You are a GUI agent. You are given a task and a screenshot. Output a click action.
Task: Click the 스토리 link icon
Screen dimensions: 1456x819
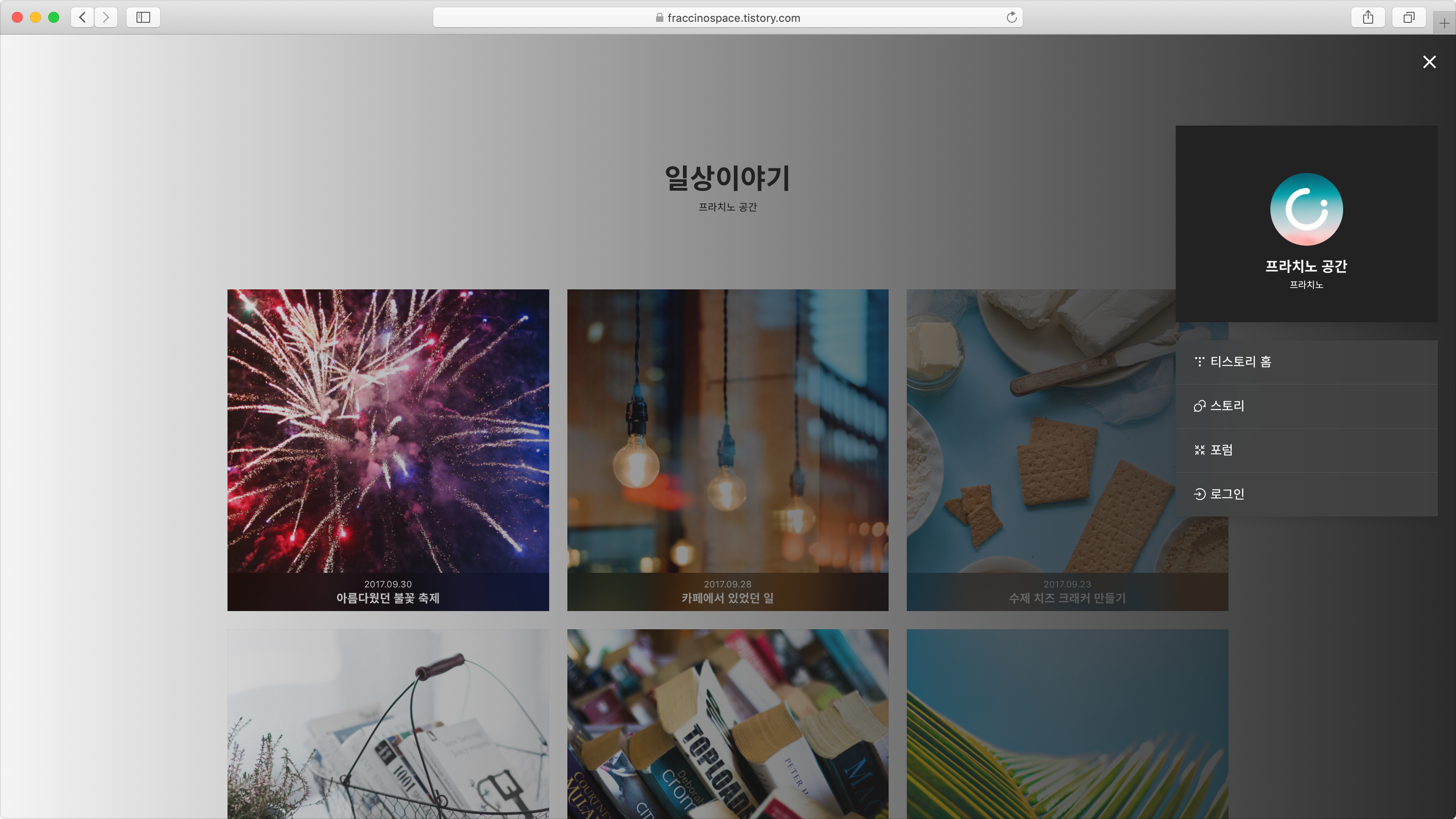click(1199, 405)
